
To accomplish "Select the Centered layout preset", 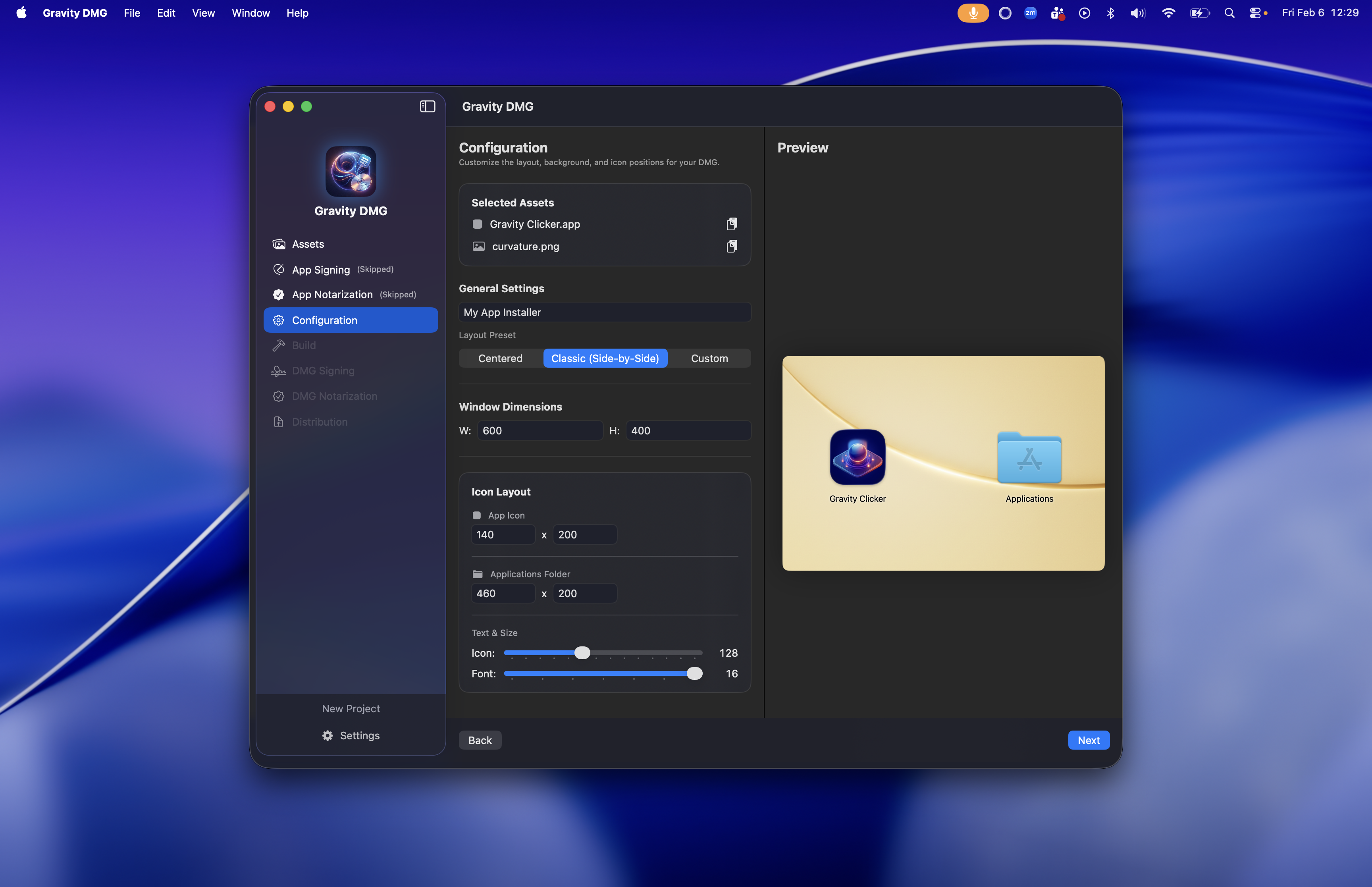I will 500,358.
